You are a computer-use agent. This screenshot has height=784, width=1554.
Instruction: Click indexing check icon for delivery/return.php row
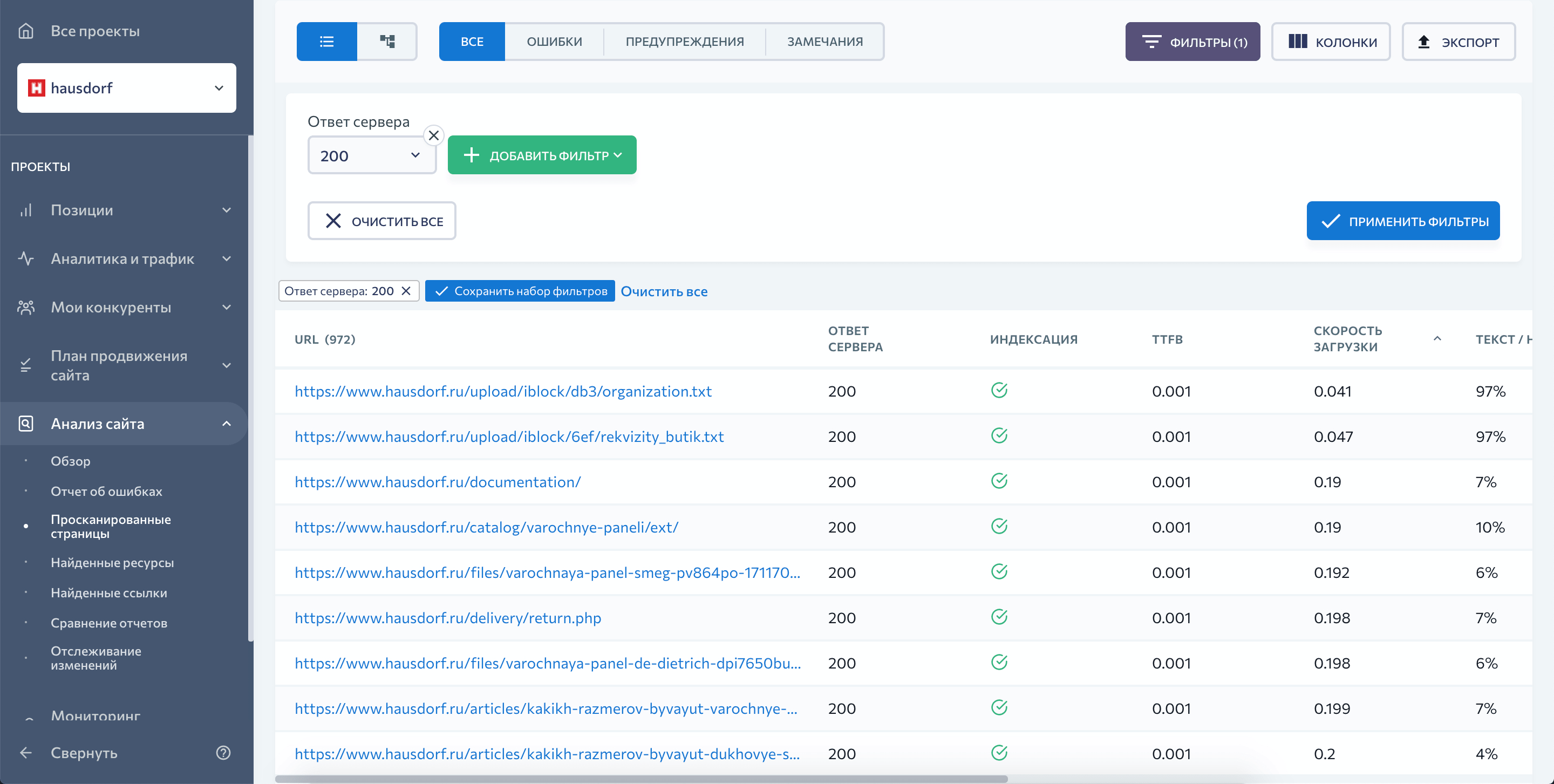(999, 617)
